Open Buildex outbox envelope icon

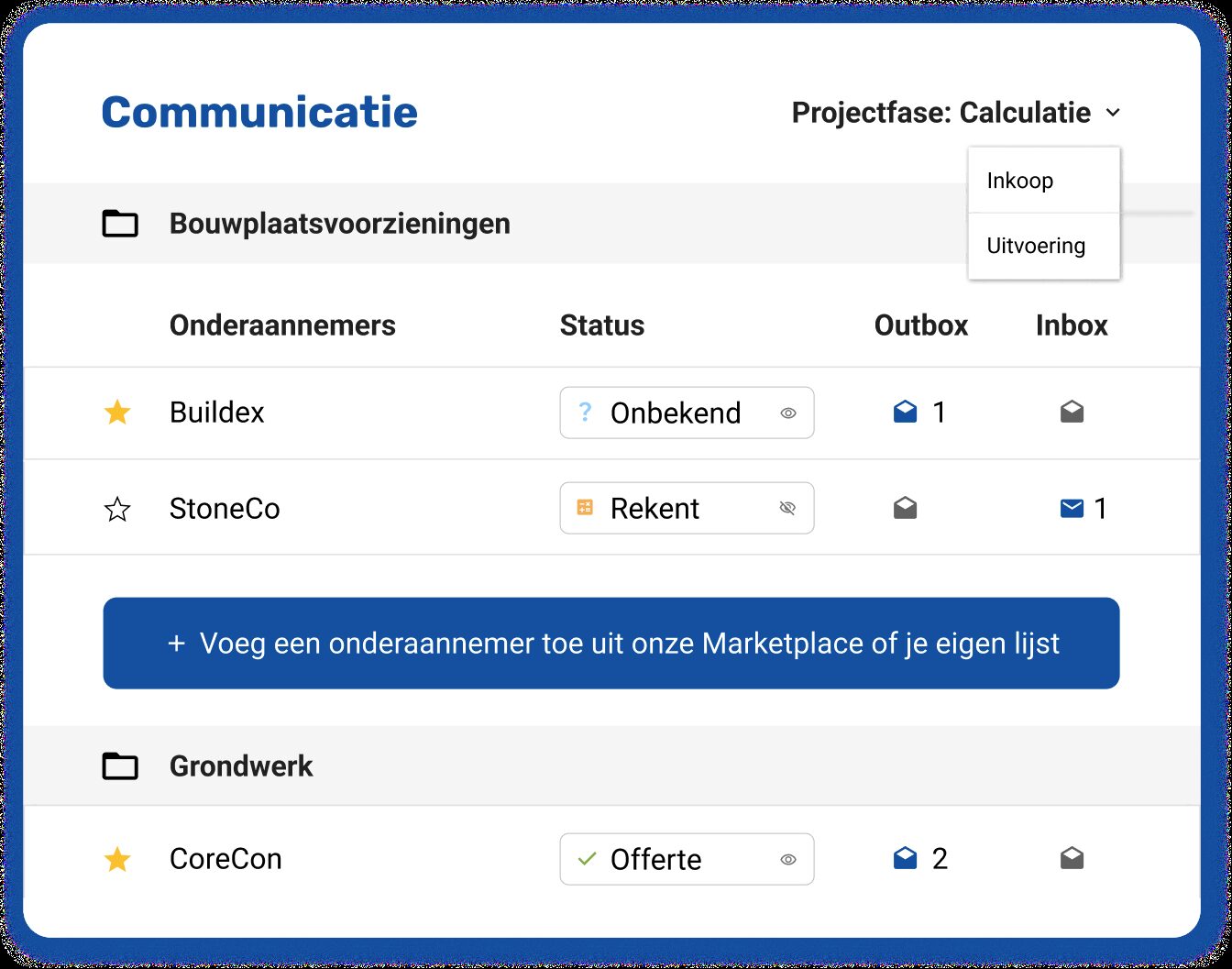coord(905,413)
